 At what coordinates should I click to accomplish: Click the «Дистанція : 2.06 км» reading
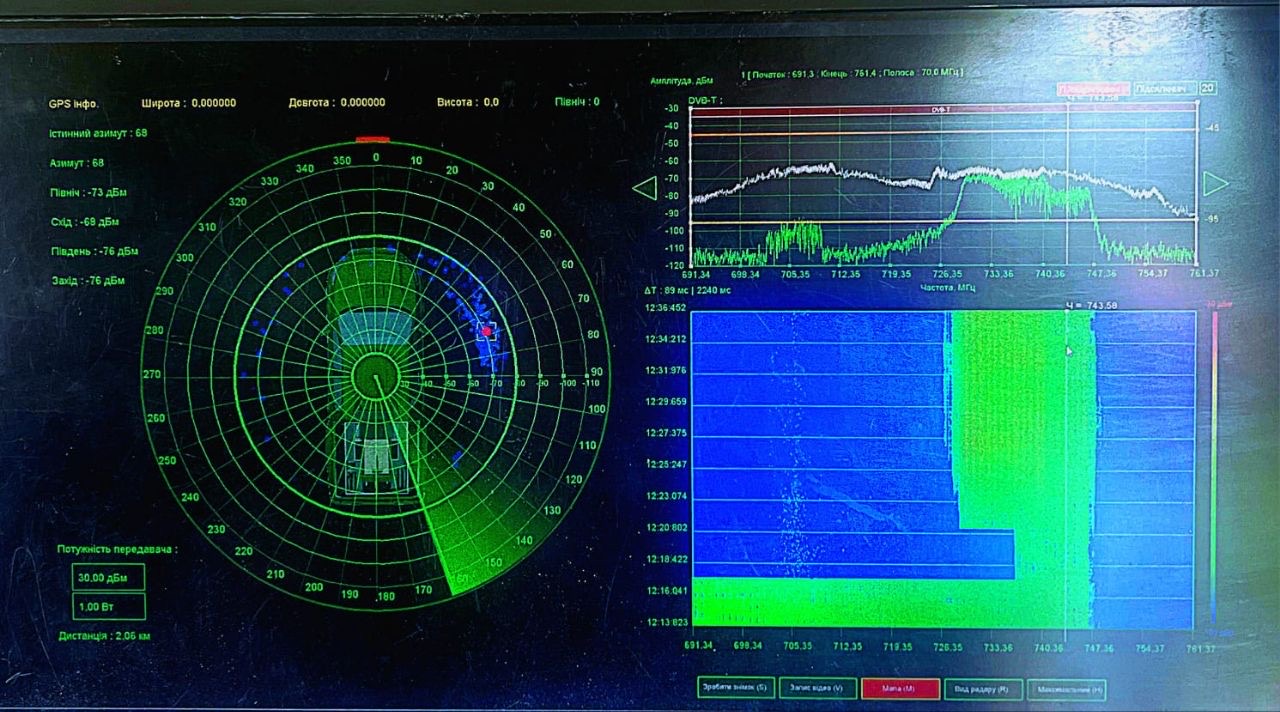tap(105, 635)
